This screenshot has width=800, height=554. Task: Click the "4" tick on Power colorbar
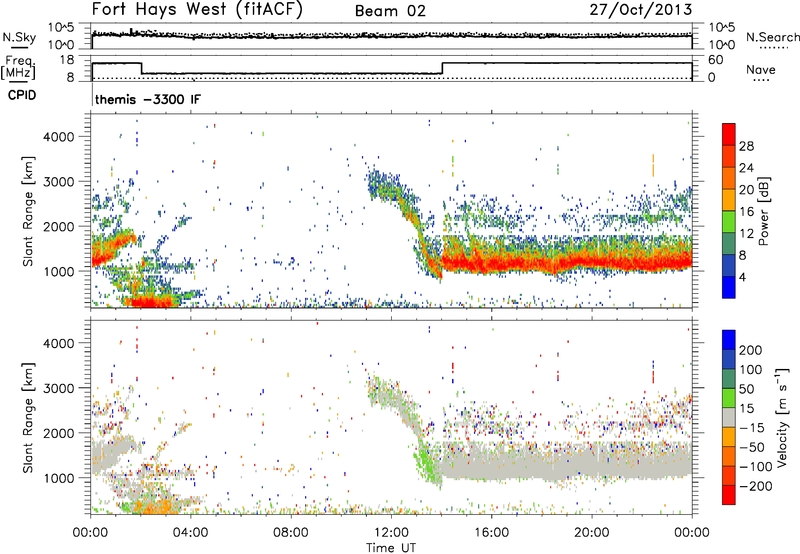coord(743,277)
